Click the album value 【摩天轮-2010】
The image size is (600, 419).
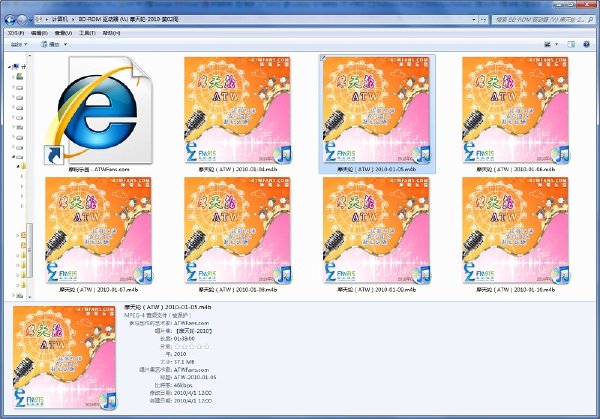point(194,331)
